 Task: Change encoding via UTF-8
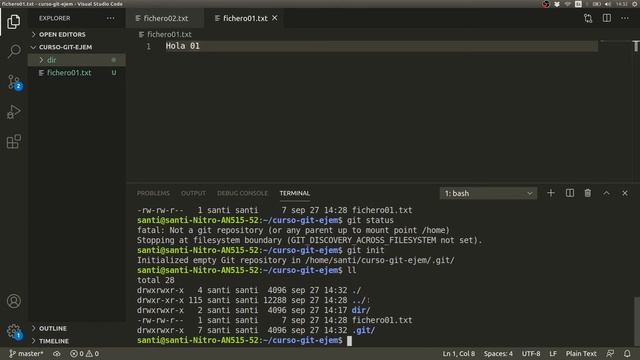click(x=531, y=353)
